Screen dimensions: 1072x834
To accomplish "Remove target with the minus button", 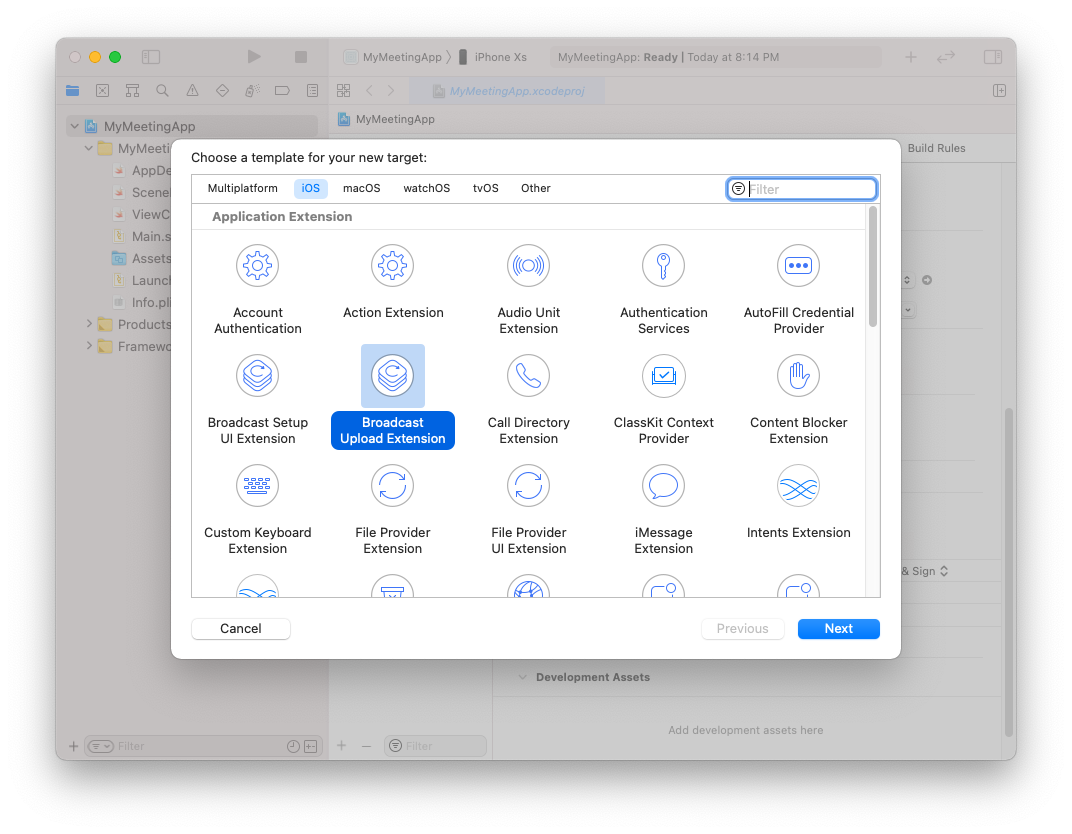I will click(x=366, y=746).
